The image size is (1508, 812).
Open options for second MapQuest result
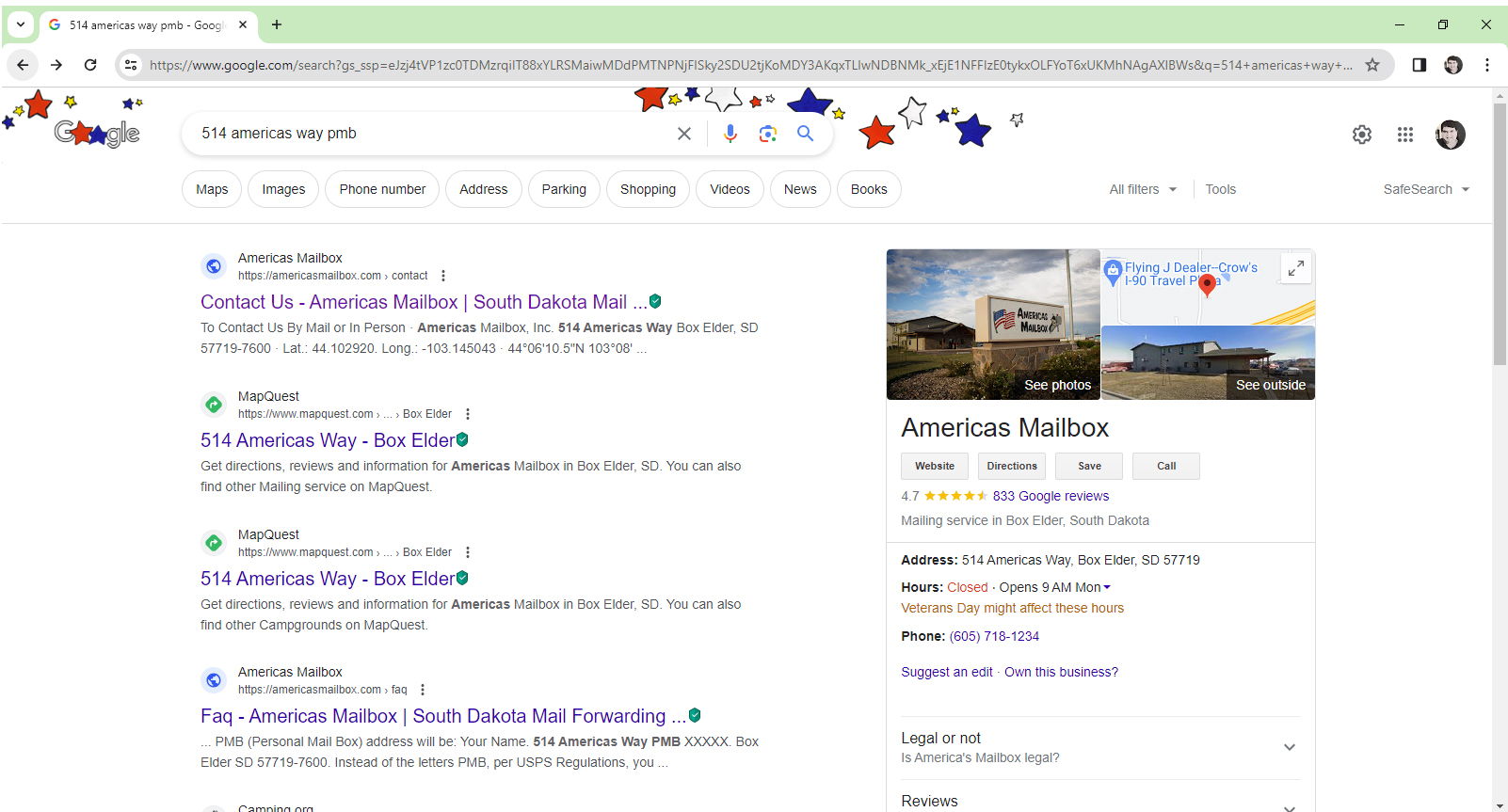pyautogui.click(x=468, y=552)
